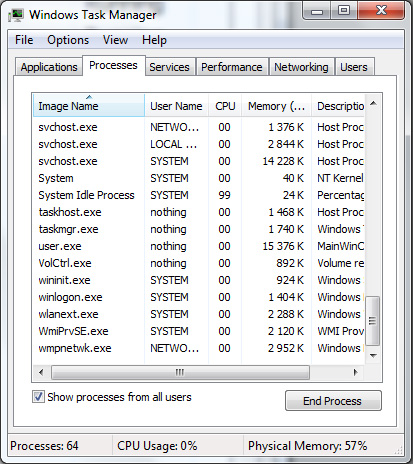Click the horizontal scrollbar right arrow
The width and height of the screenshot is (413, 464).
click(x=356, y=372)
